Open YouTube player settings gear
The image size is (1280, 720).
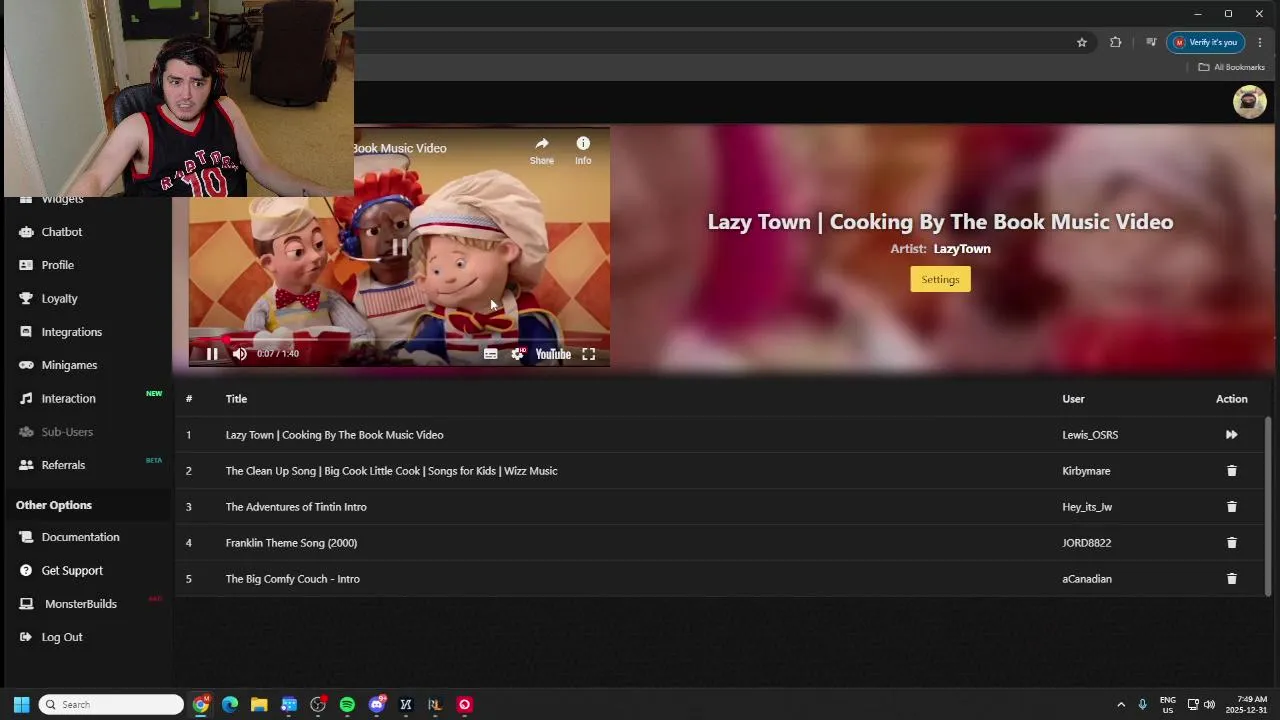[x=517, y=354]
